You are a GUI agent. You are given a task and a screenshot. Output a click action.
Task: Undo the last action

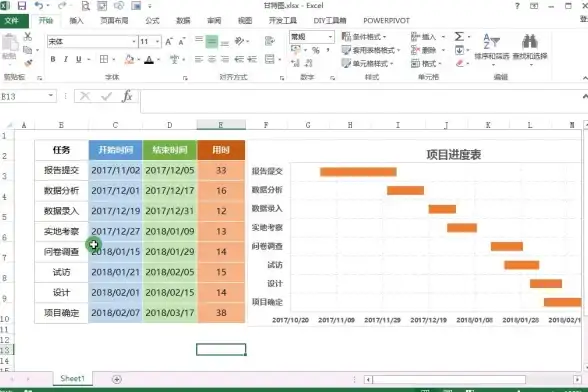click(39, 6)
